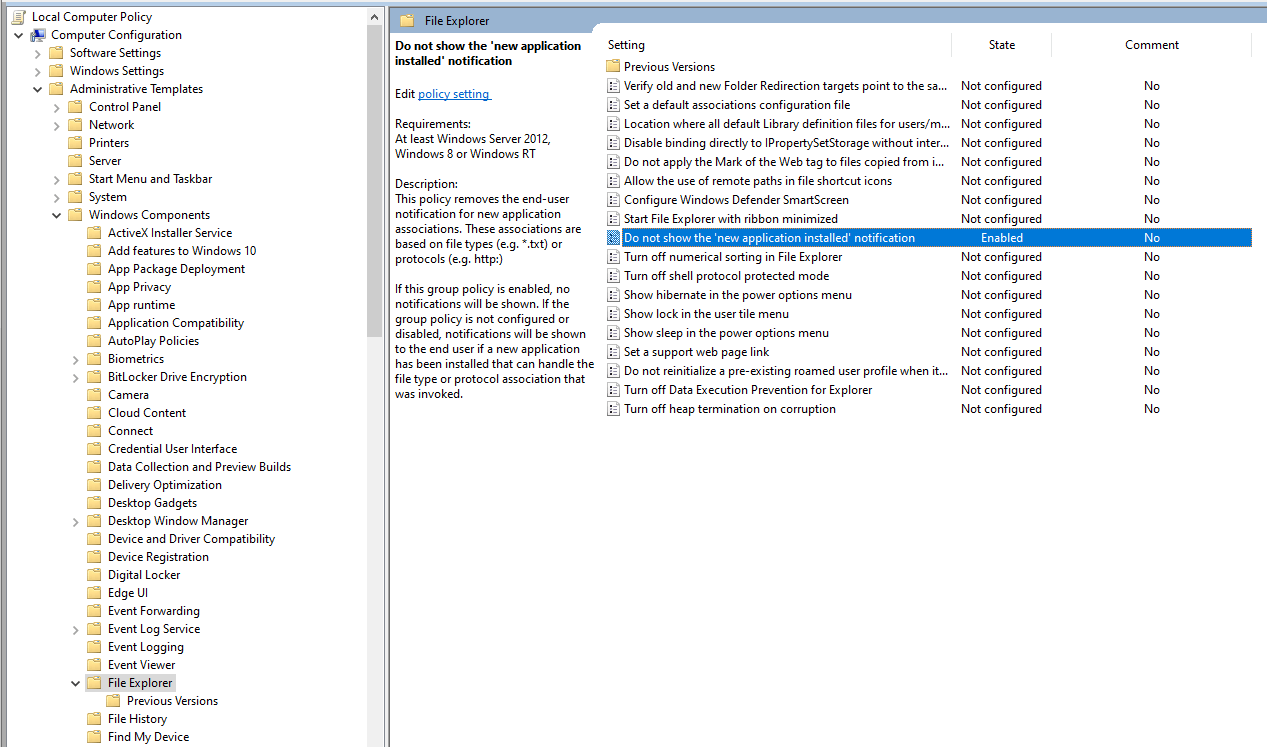Click the Event Viewer folder icon
This screenshot has height=747, width=1267.
point(95,665)
